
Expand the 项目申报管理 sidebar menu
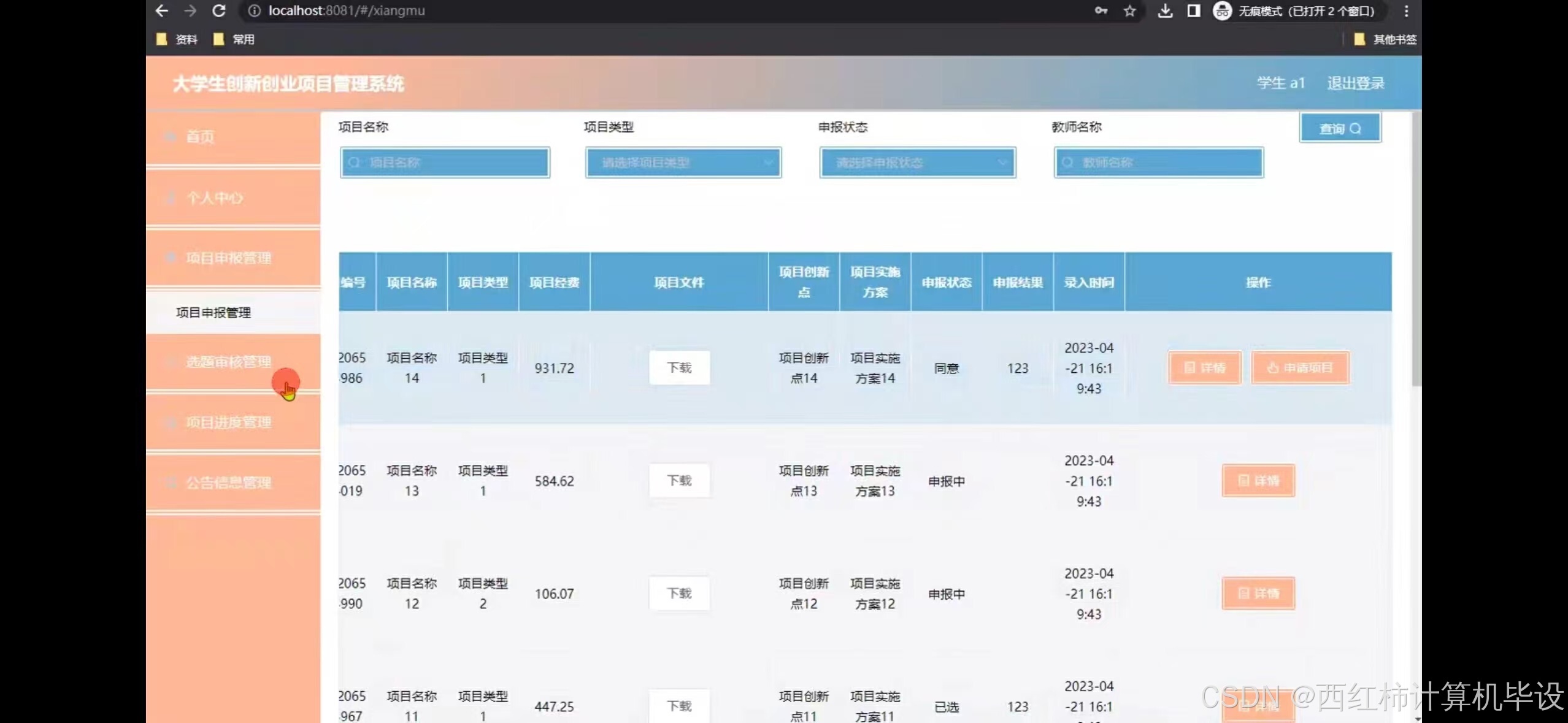tap(228, 258)
